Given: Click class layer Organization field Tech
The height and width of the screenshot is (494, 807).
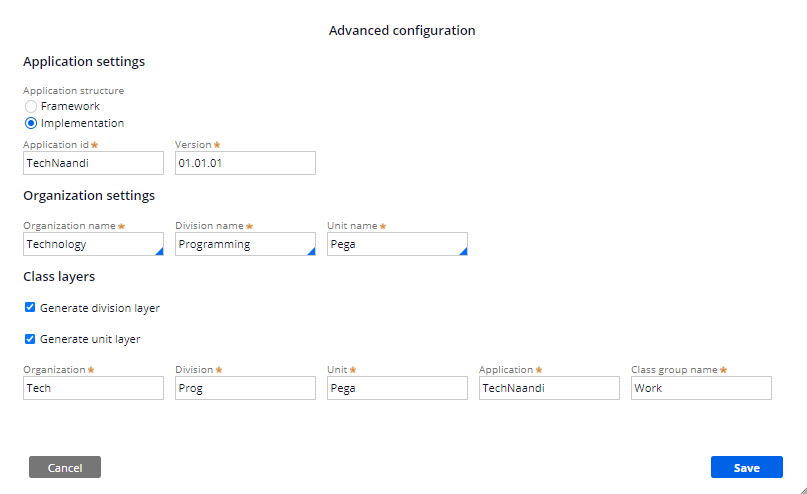Looking at the screenshot, I should (93, 388).
